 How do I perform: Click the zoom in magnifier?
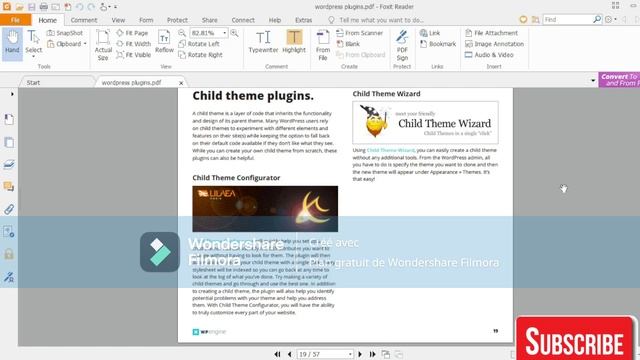pos(234,33)
